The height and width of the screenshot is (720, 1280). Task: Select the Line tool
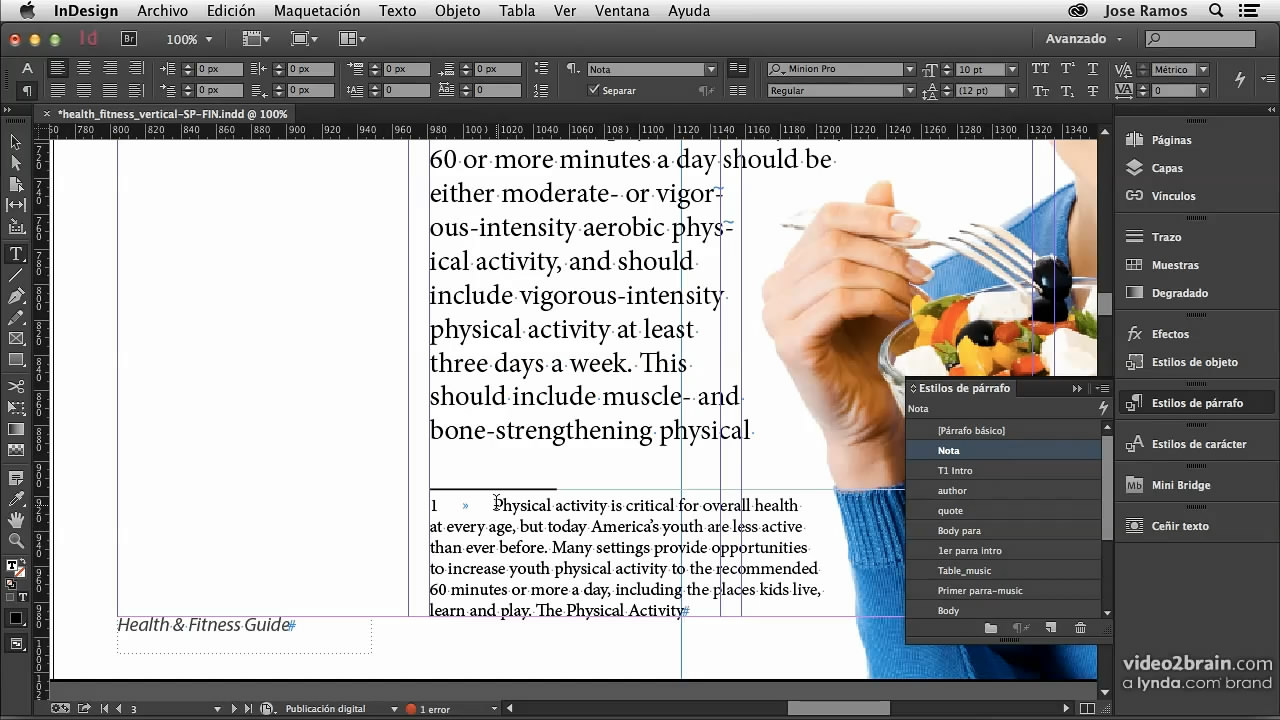[16, 275]
